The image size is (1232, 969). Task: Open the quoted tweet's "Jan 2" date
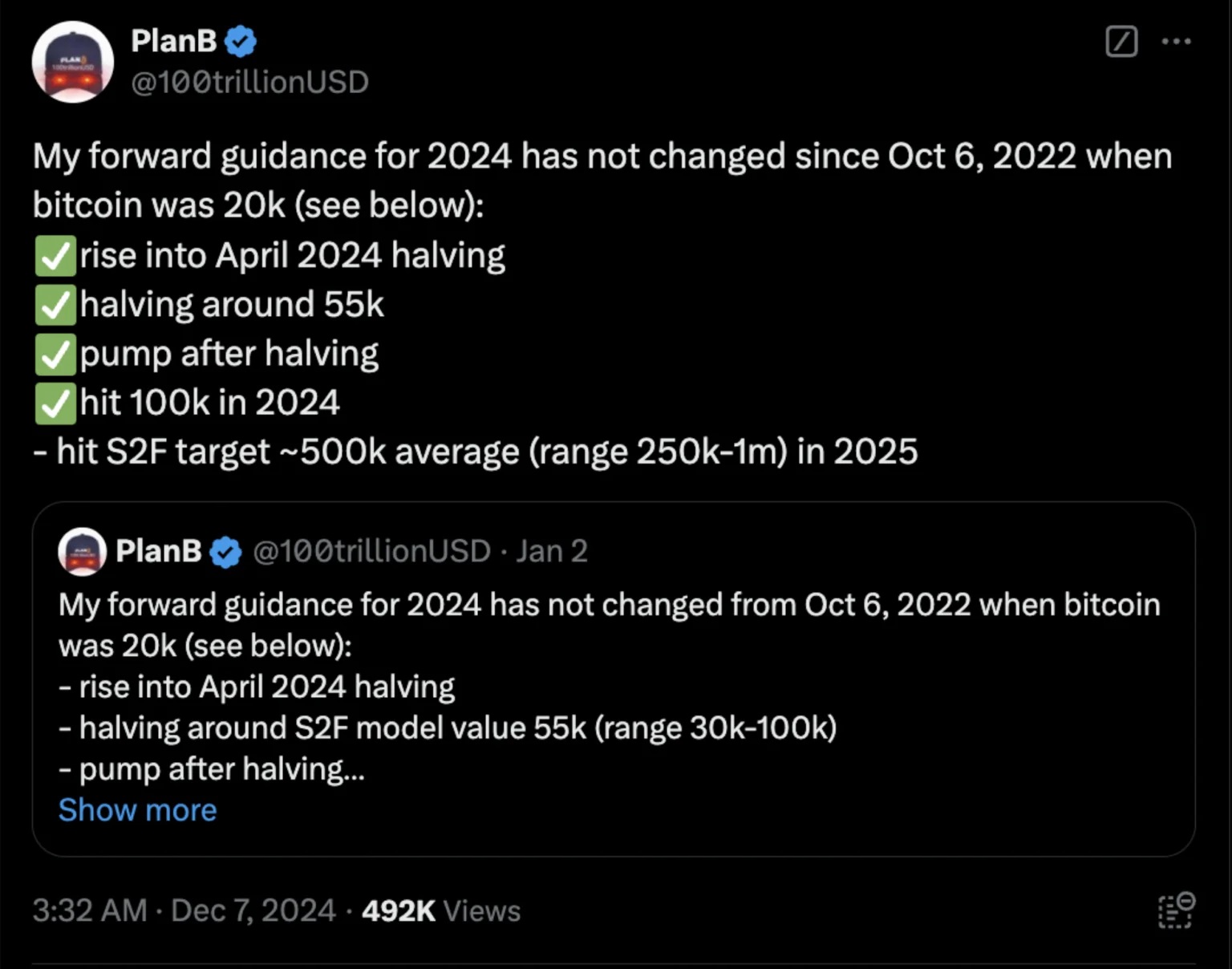coord(552,551)
